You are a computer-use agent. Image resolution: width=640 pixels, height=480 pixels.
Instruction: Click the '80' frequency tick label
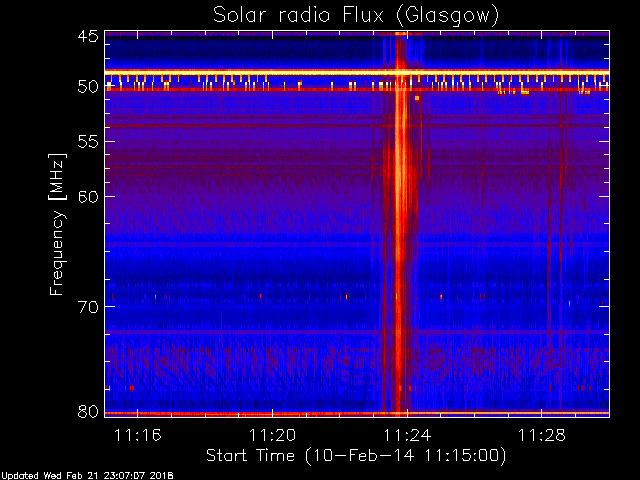88,411
